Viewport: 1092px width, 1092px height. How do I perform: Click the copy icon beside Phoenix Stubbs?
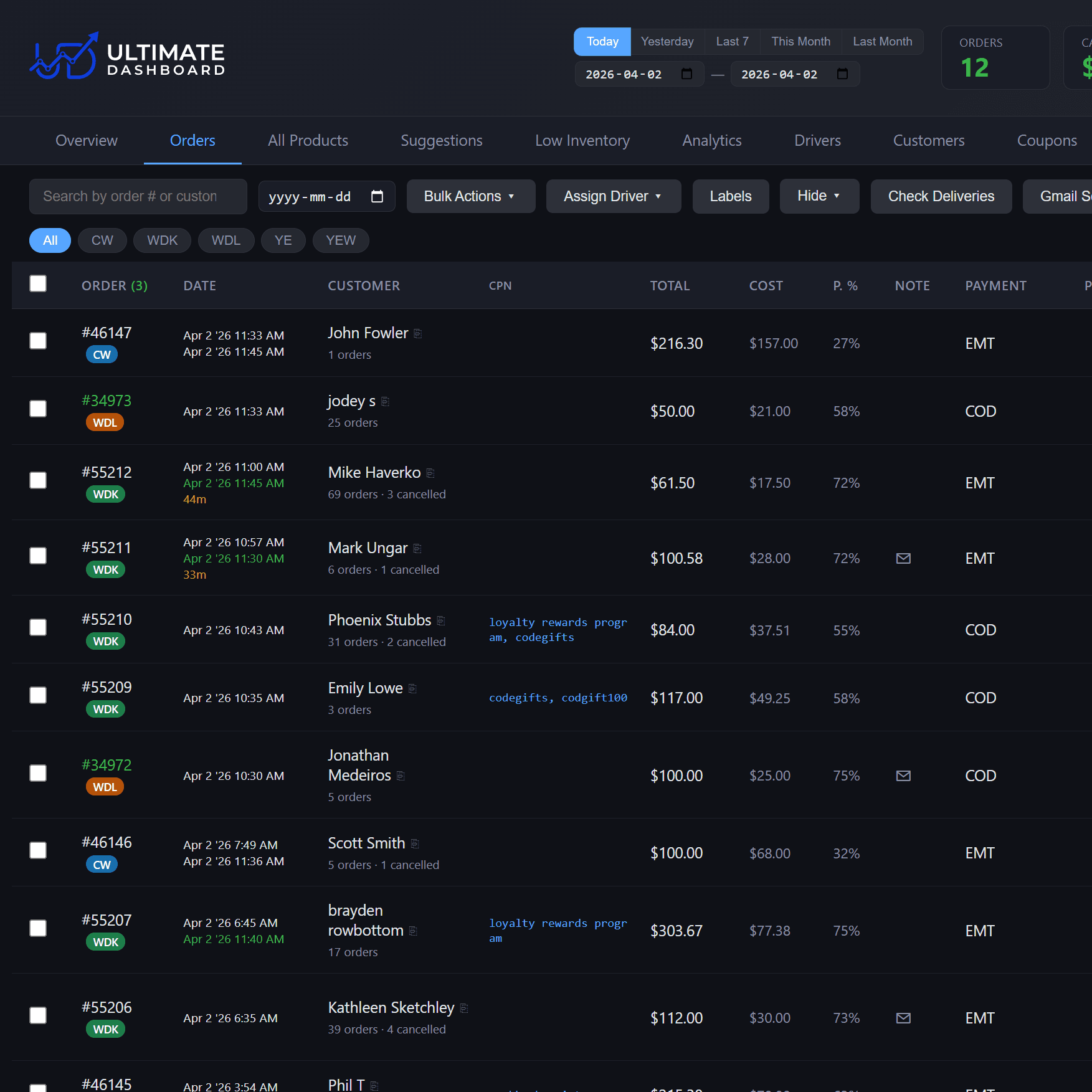click(442, 620)
